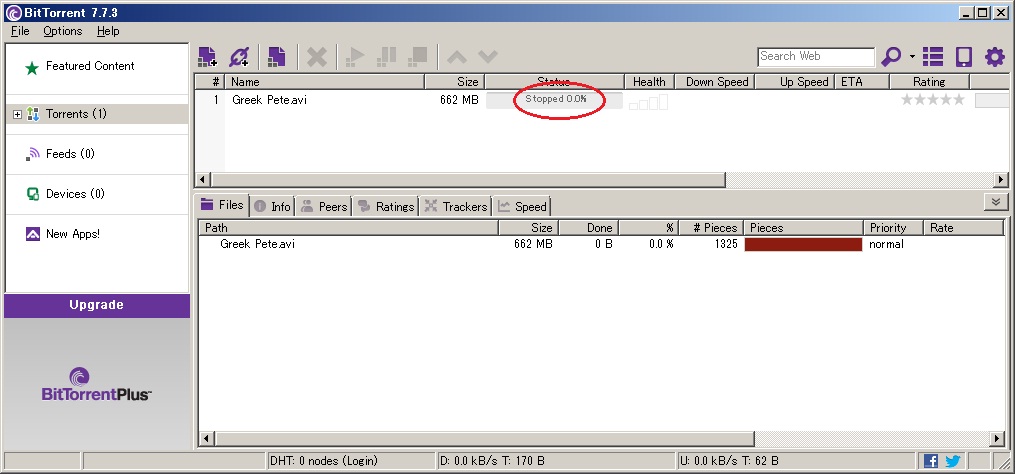Select Featured Content in sidebar

[x=89, y=66]
